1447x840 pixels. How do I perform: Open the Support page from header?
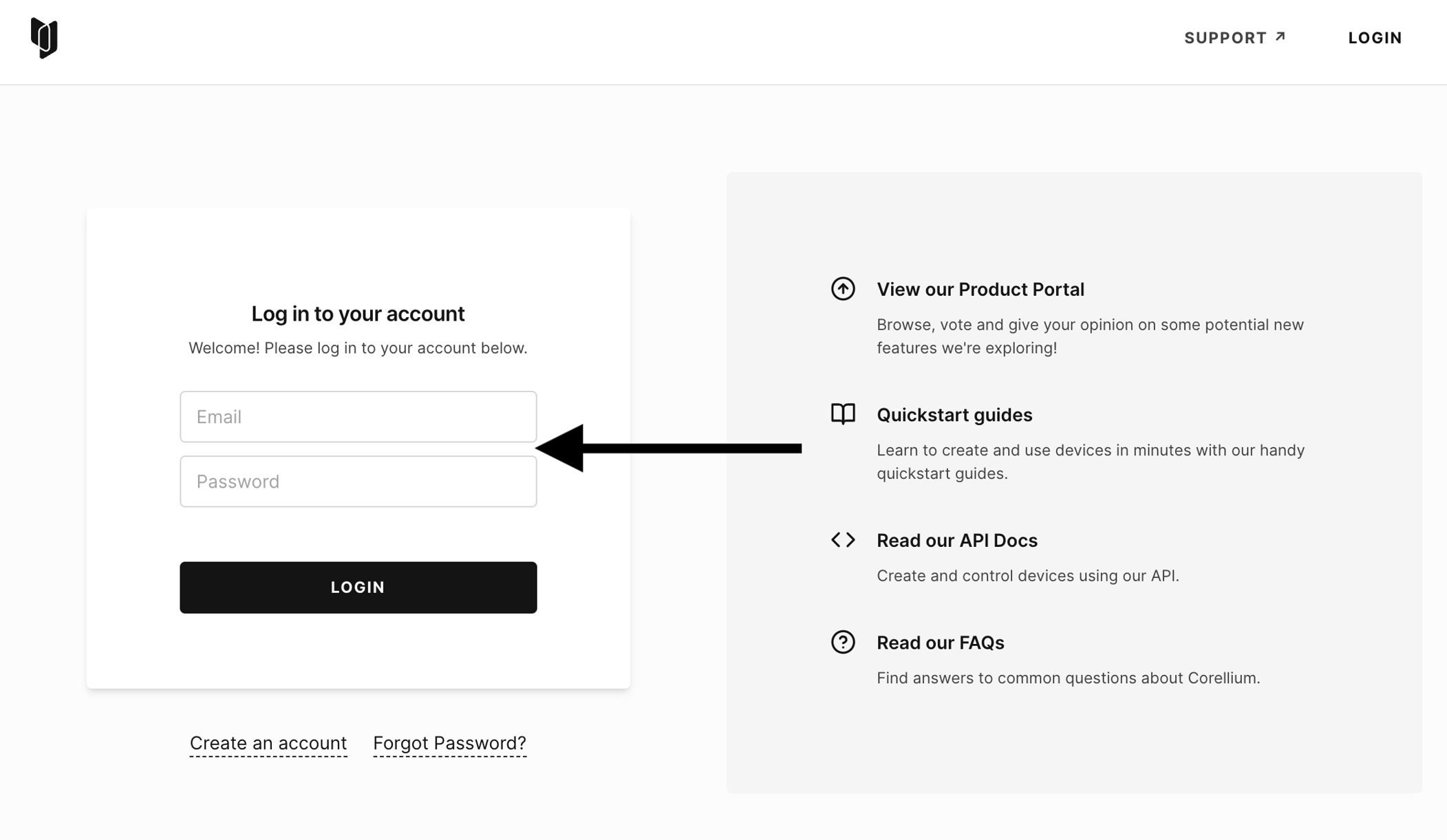click(x=1225, y=38)
